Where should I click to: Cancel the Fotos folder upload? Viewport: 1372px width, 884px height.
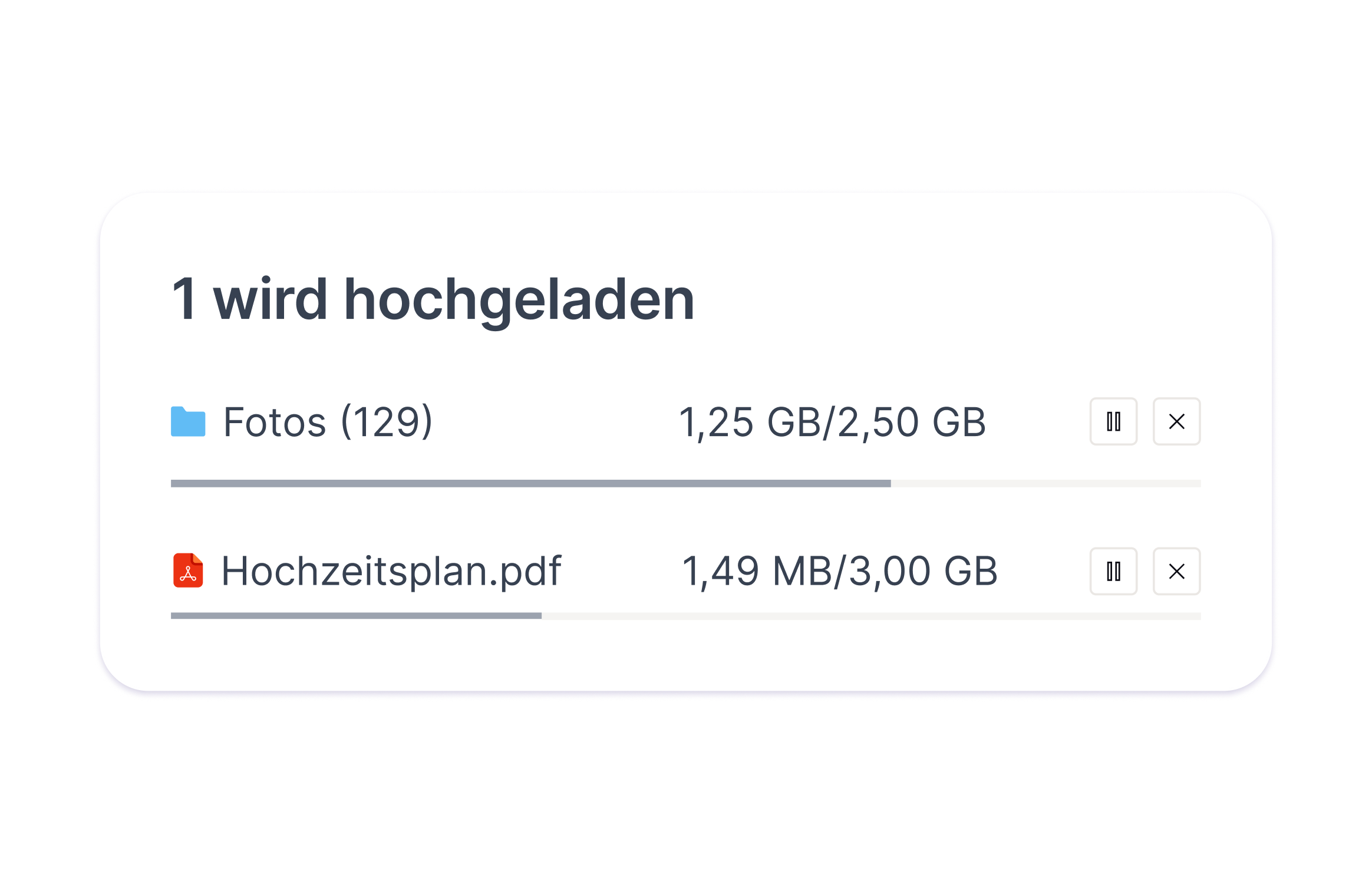pyautogui.click(x=1176, y=421)
